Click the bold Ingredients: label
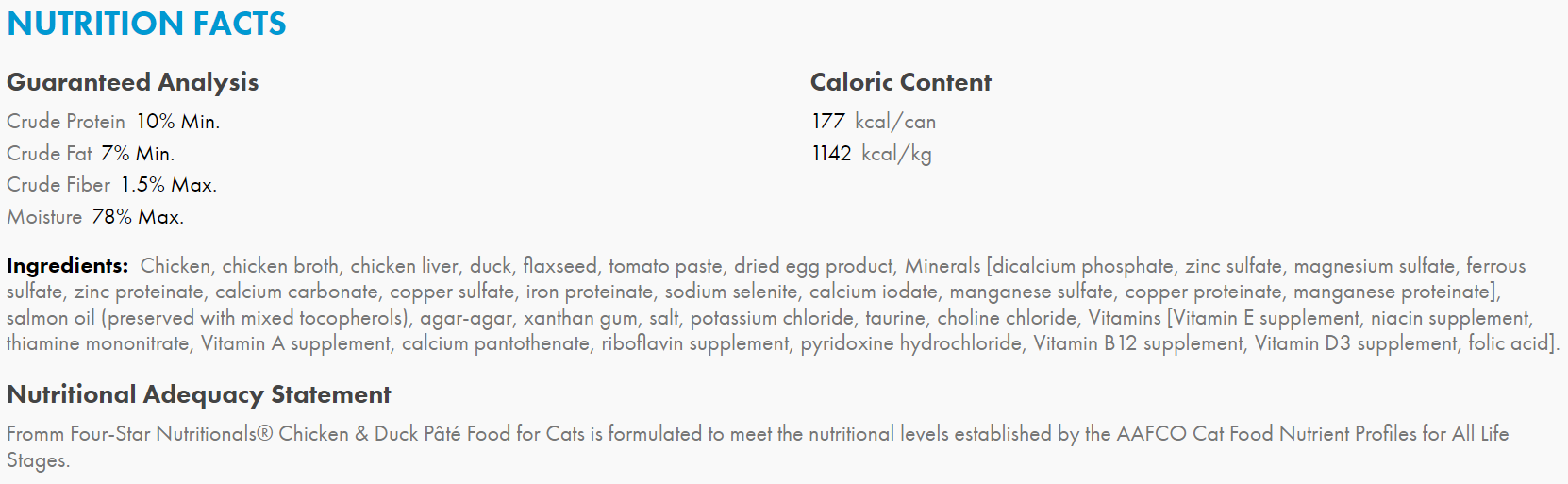This screenshot has width=1568, height=484. pyautogui.click(x=67, y=266)
